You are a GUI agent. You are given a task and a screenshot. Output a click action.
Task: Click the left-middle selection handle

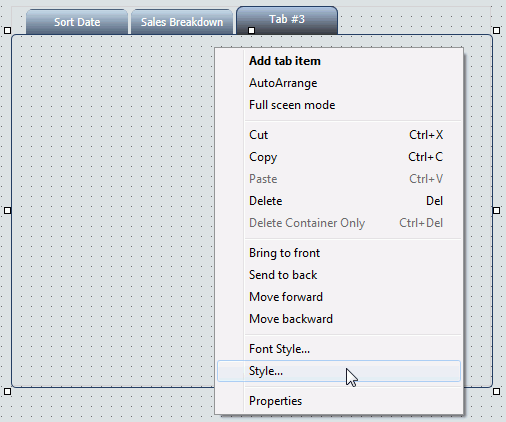7,211
